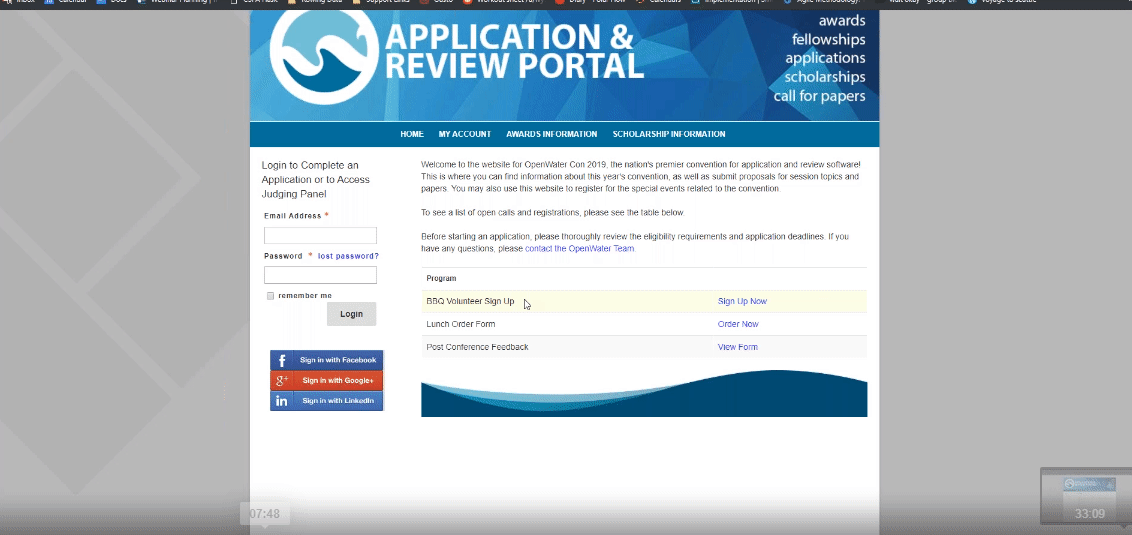This screenshot has height=535, width=1132.
Task: Click the LinkedIn 'in' icon
Action: [x=282, y=401]
